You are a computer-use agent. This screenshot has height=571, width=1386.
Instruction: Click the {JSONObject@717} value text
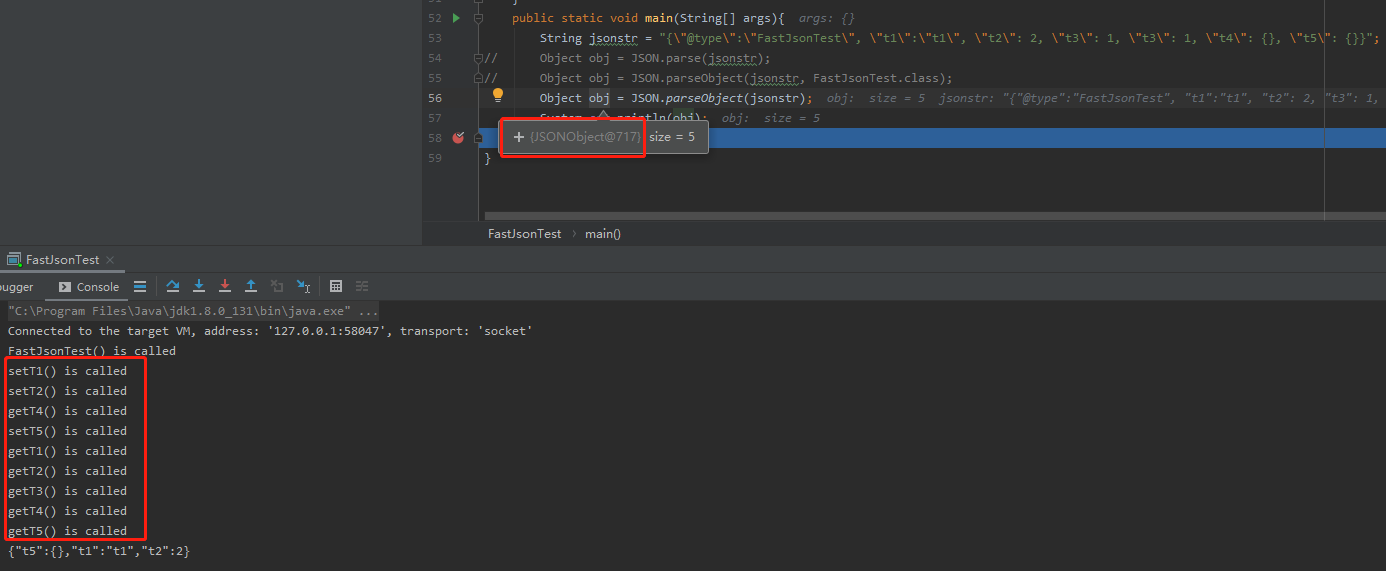pos(586,137)
